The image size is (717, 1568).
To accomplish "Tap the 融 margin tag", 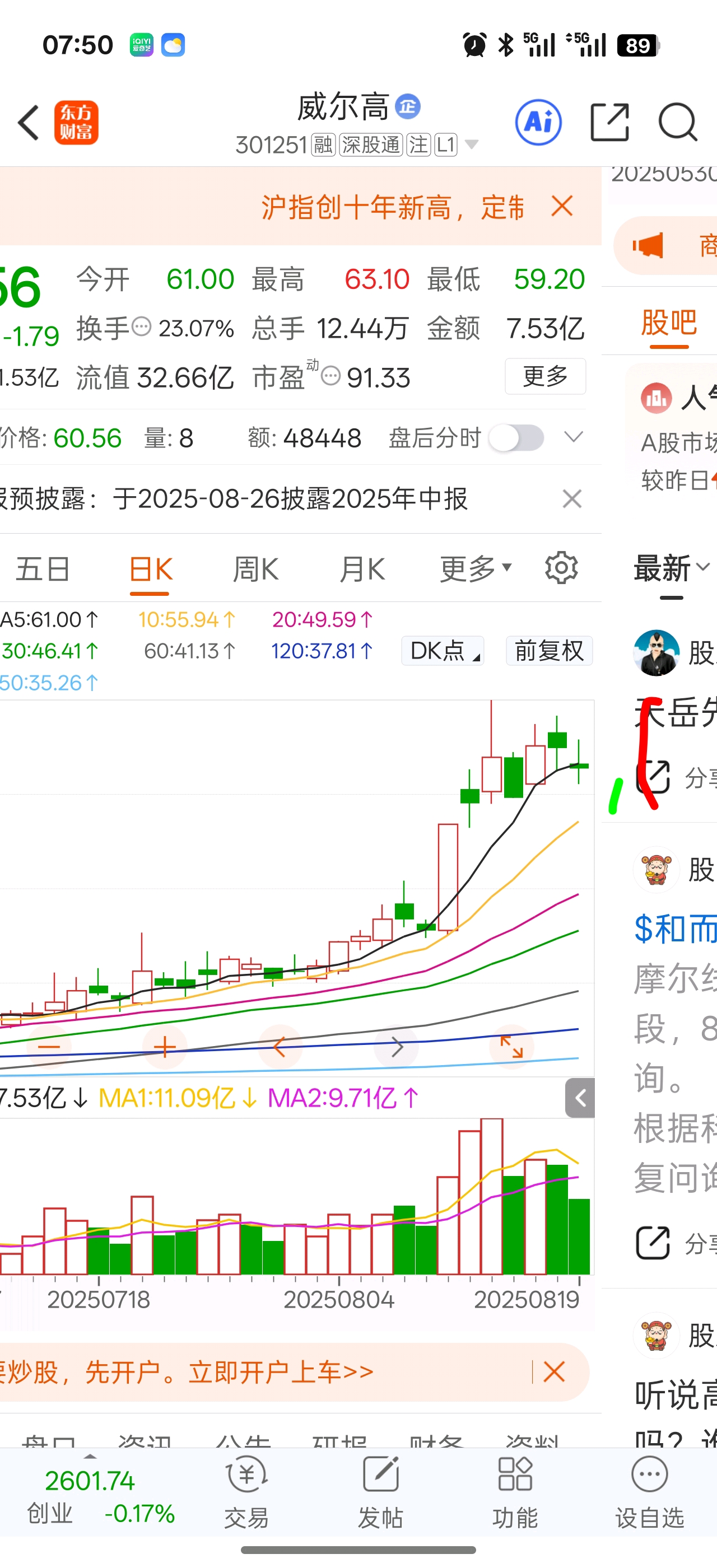I will tap(323, 145).
